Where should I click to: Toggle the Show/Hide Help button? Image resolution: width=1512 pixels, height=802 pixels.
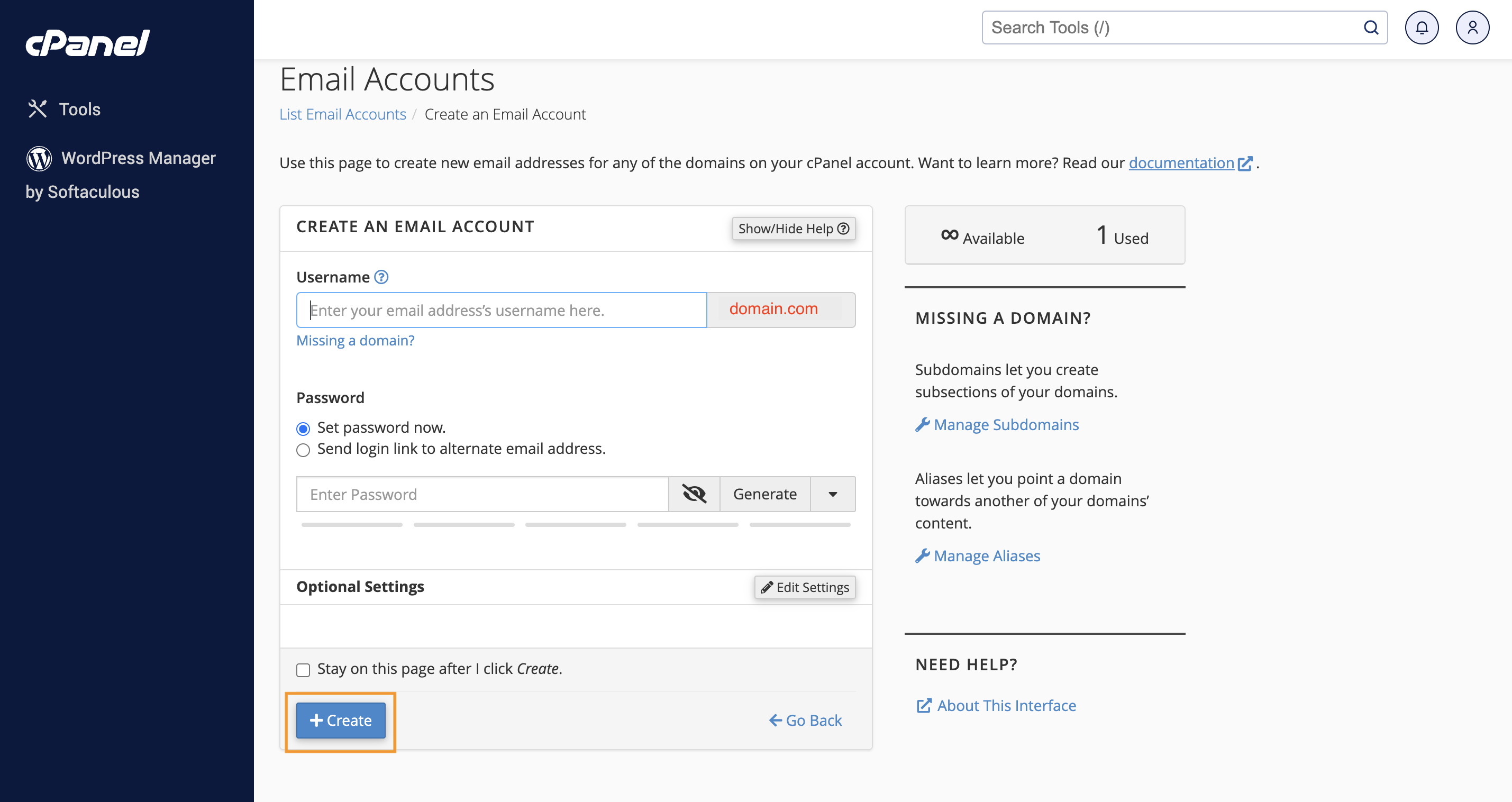point(793,229)
